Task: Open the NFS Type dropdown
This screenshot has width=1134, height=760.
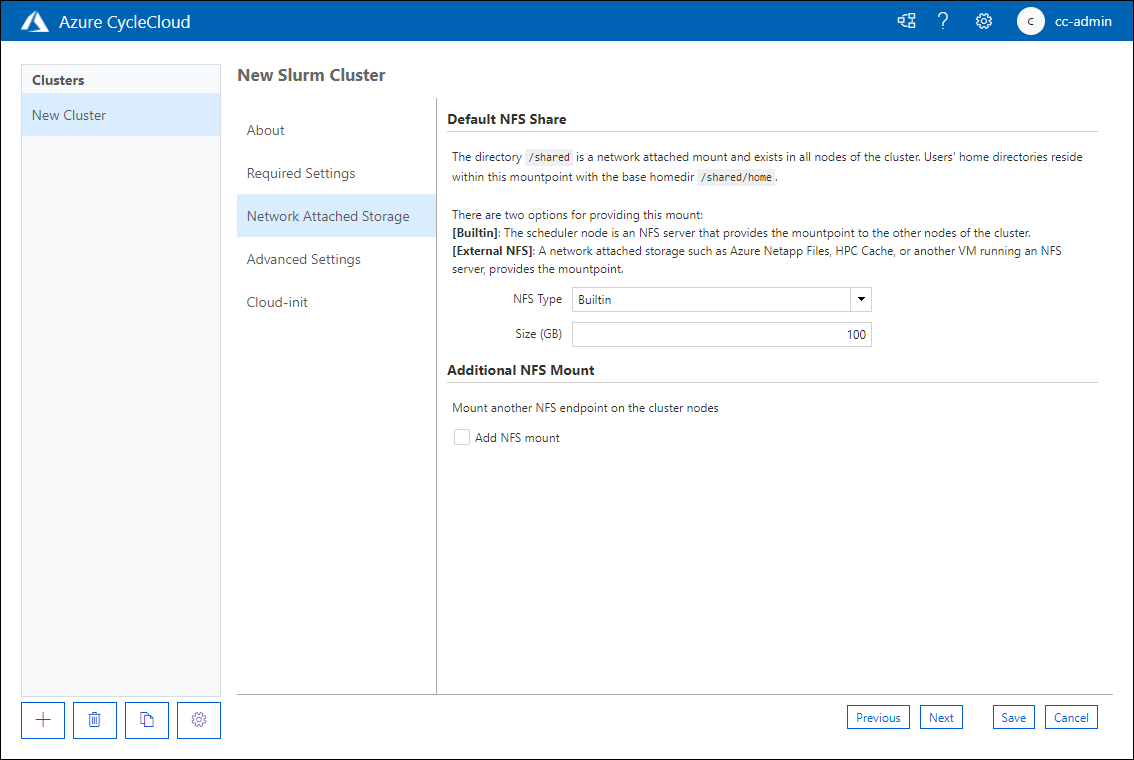Action: click(x=860, y=299)
